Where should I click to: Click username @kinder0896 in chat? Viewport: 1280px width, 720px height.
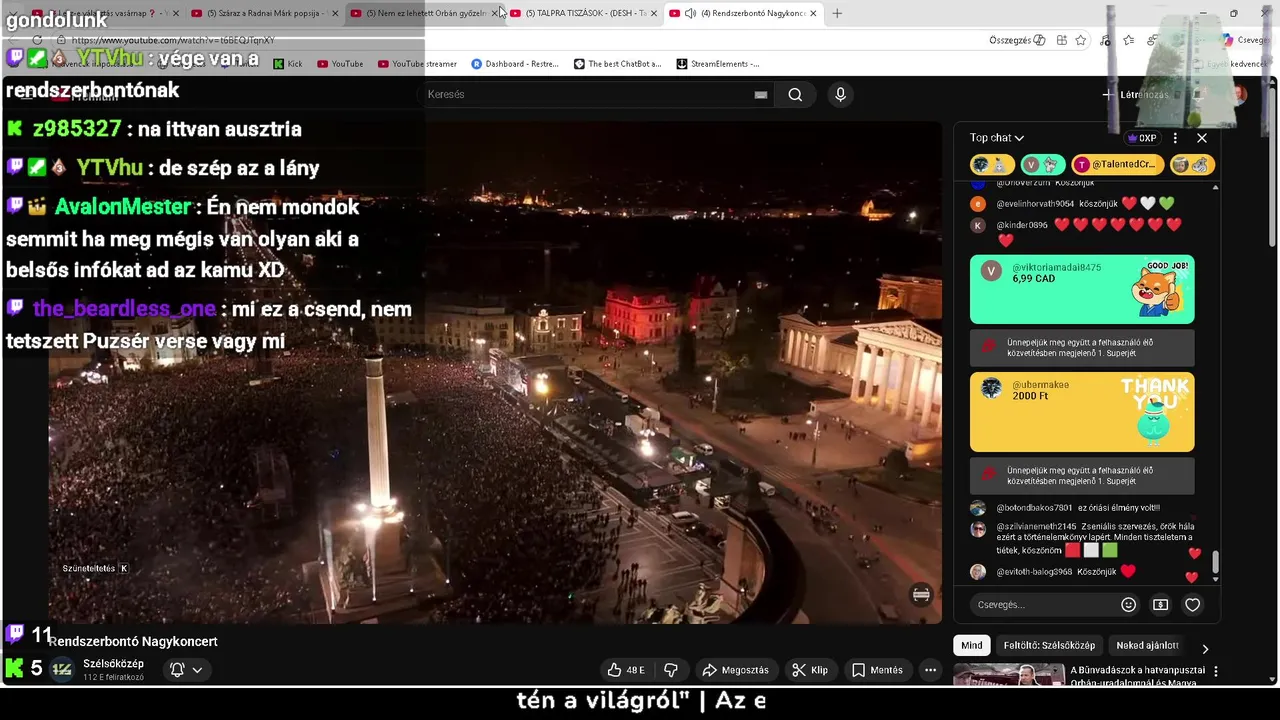click(1022, 225)
